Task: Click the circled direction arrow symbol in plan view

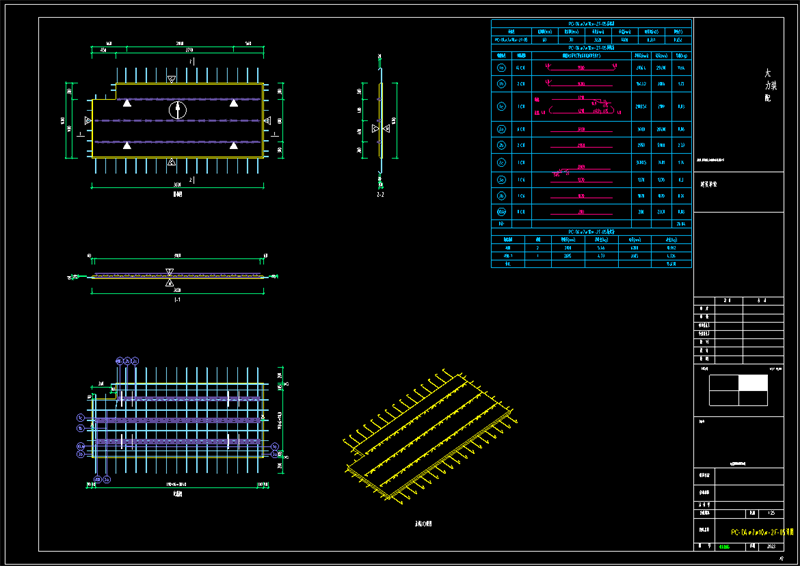Action: 178,110
